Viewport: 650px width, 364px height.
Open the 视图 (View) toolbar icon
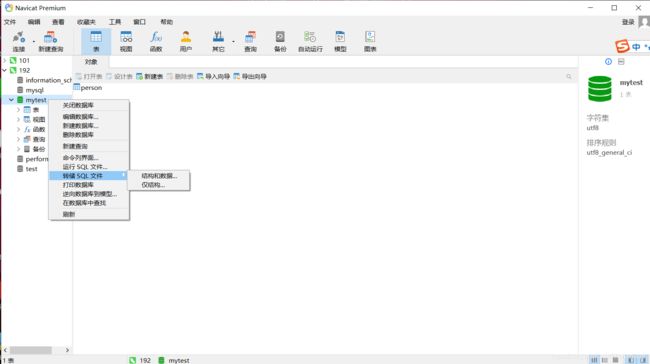click(x=126, y=41)
